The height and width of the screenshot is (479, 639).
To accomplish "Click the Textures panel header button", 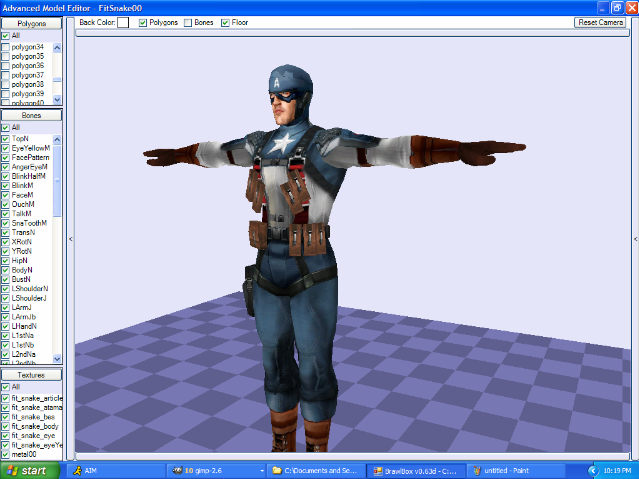I will pos(31,375).
